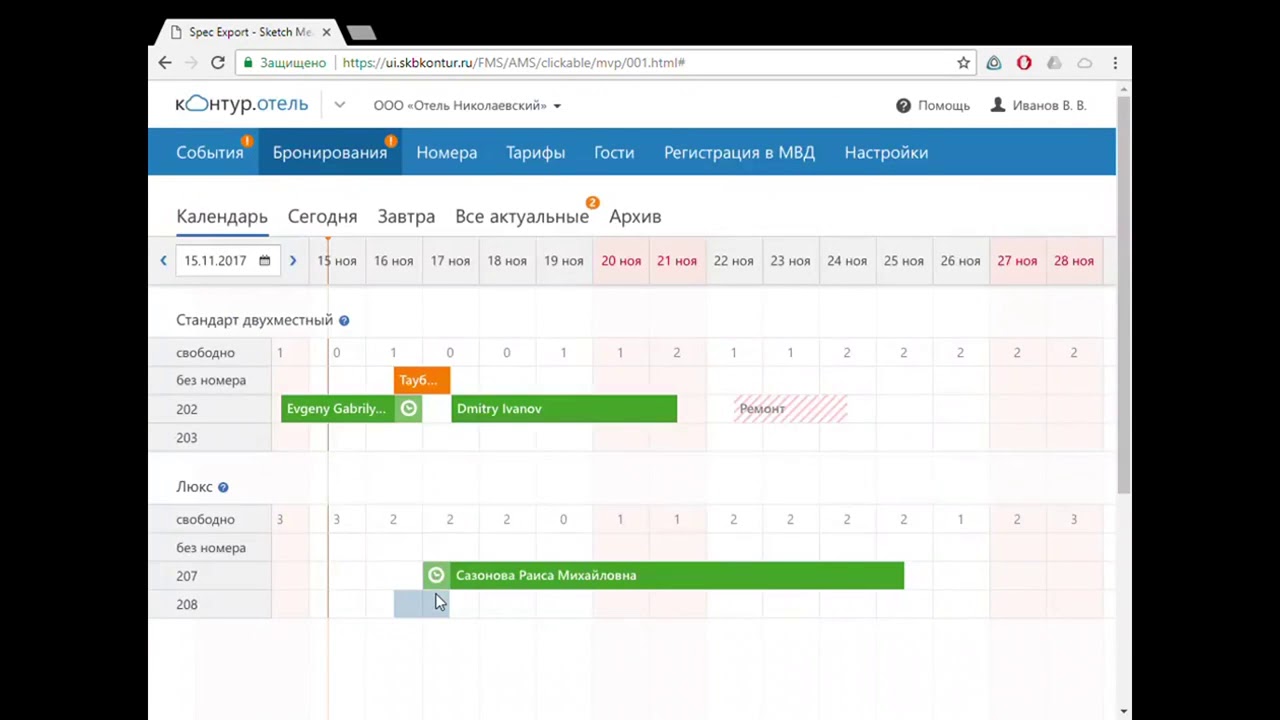Open Chrome three-dot menu
This screenshot has height=720, width=1280.
tap(1115, 62)
